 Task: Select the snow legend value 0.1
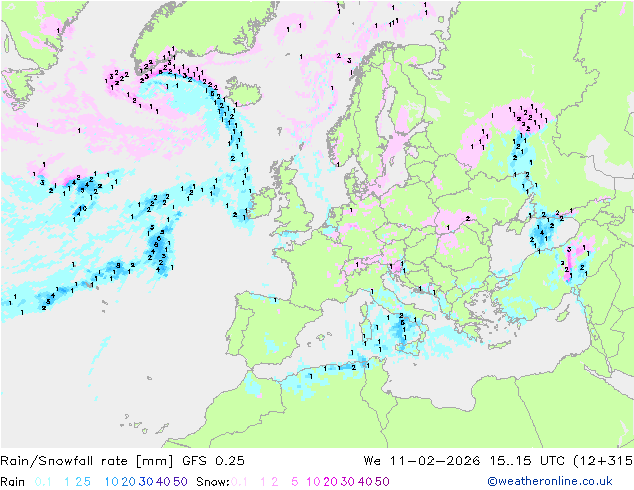239,482
